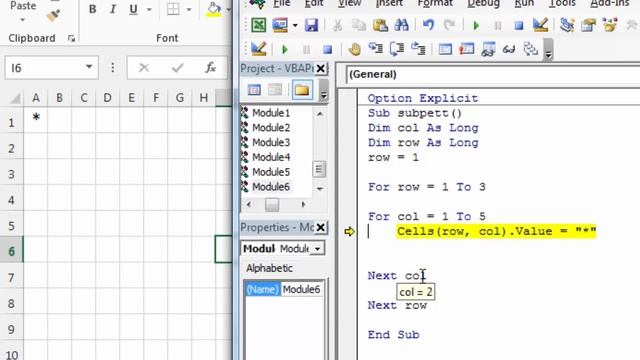Click the View Microsoft Excel icon in VBA toolbar
The image size is (640, 360).
click(x=258, y=25)
